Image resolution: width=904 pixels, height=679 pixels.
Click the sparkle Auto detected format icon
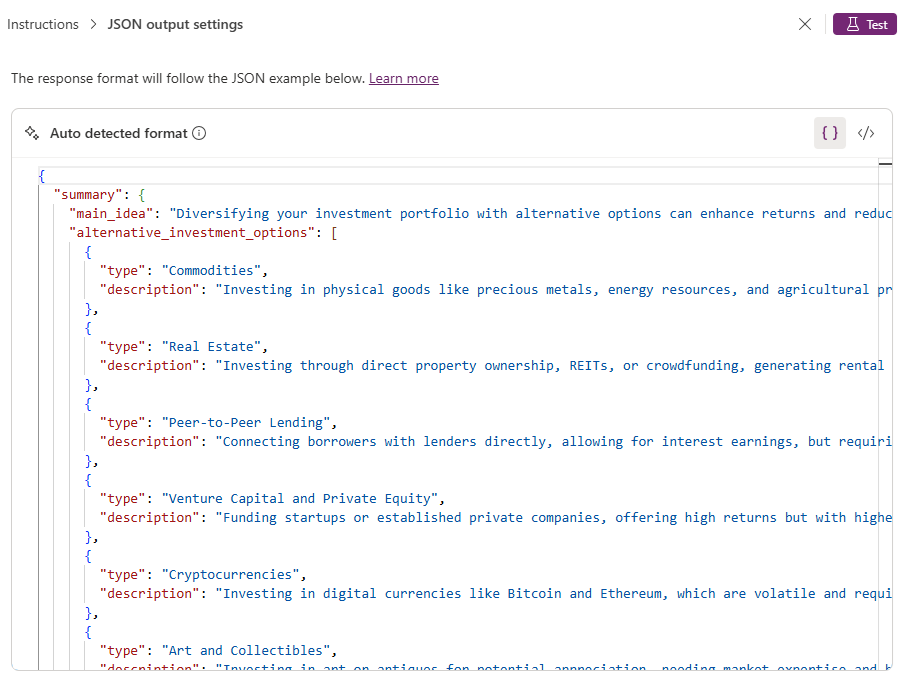click(x=33, y=132)
